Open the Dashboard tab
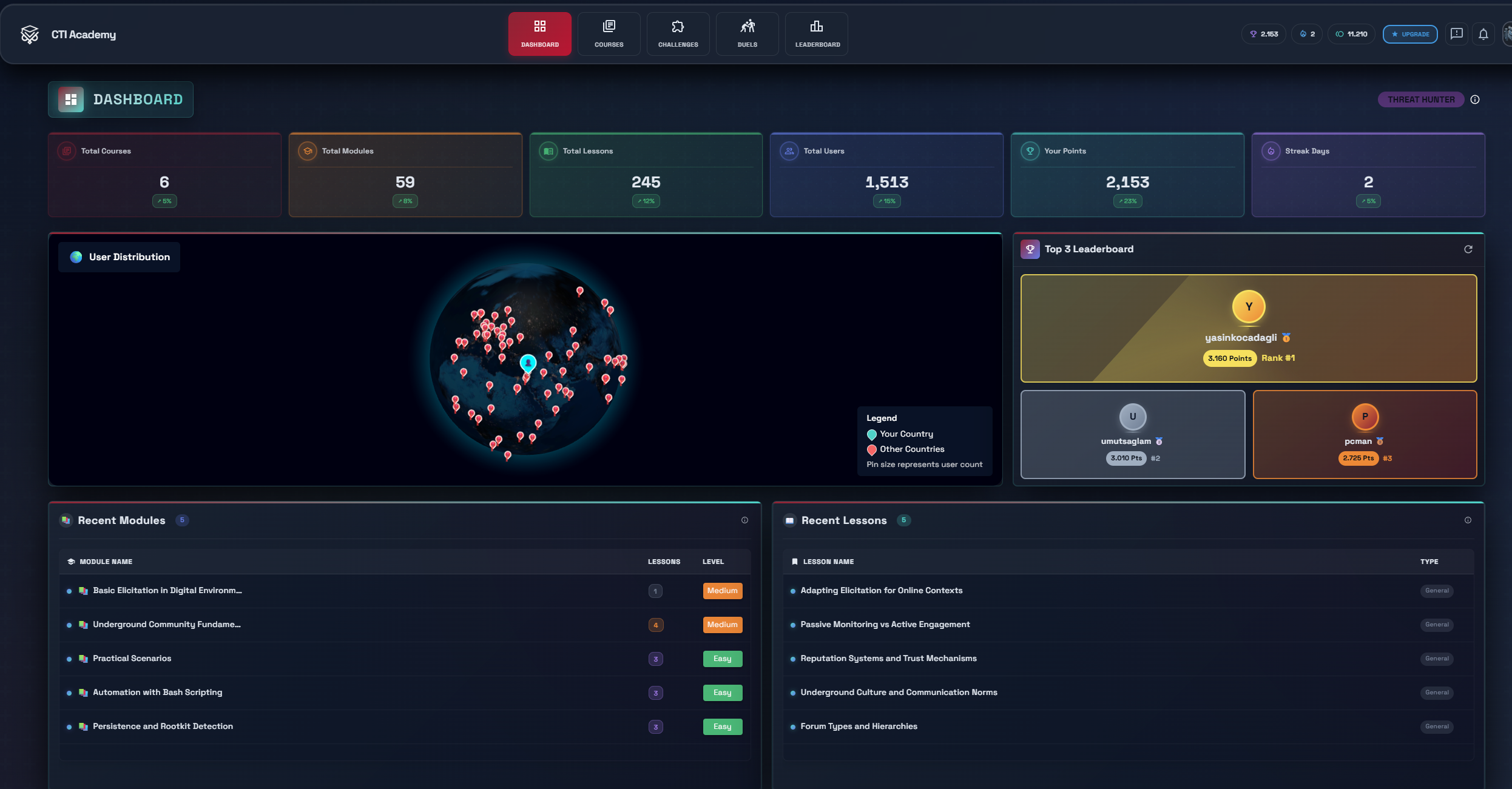 click(x=539, y=34)
